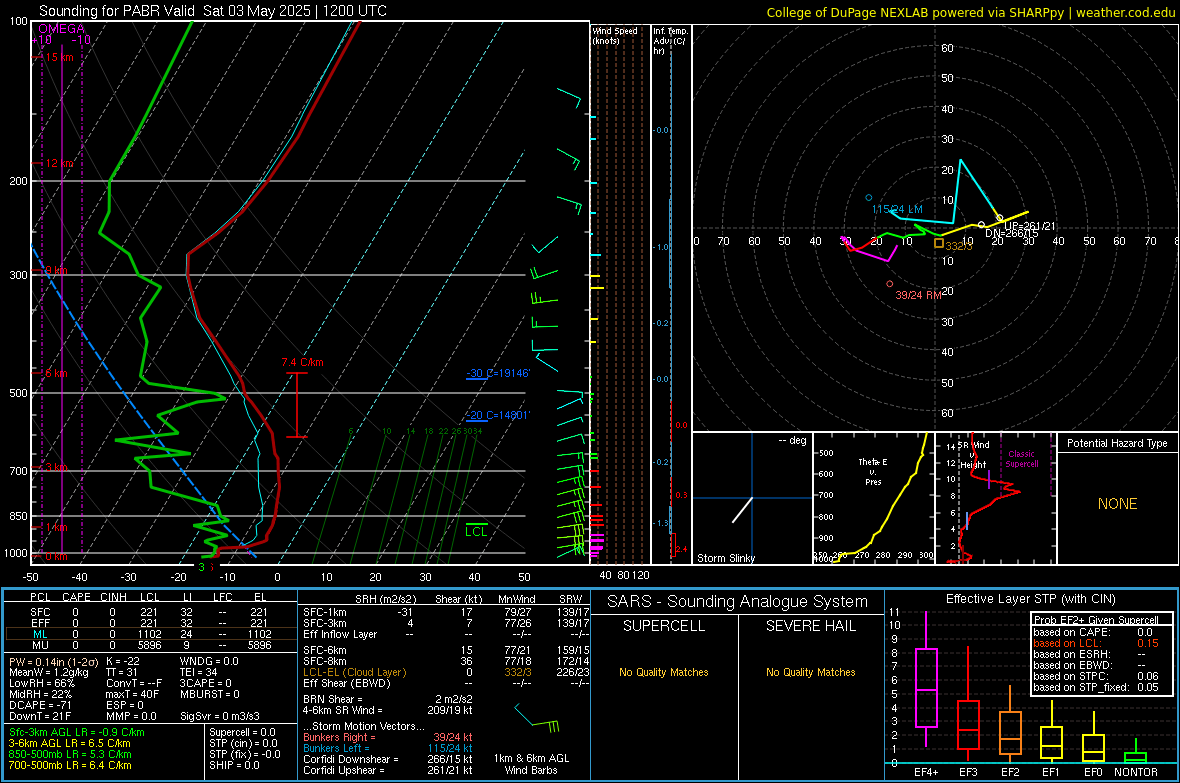Viewport: 1180px width, 783px height.
Task: Click the Wind Speed (knots) header
Action: click(615, 35)
